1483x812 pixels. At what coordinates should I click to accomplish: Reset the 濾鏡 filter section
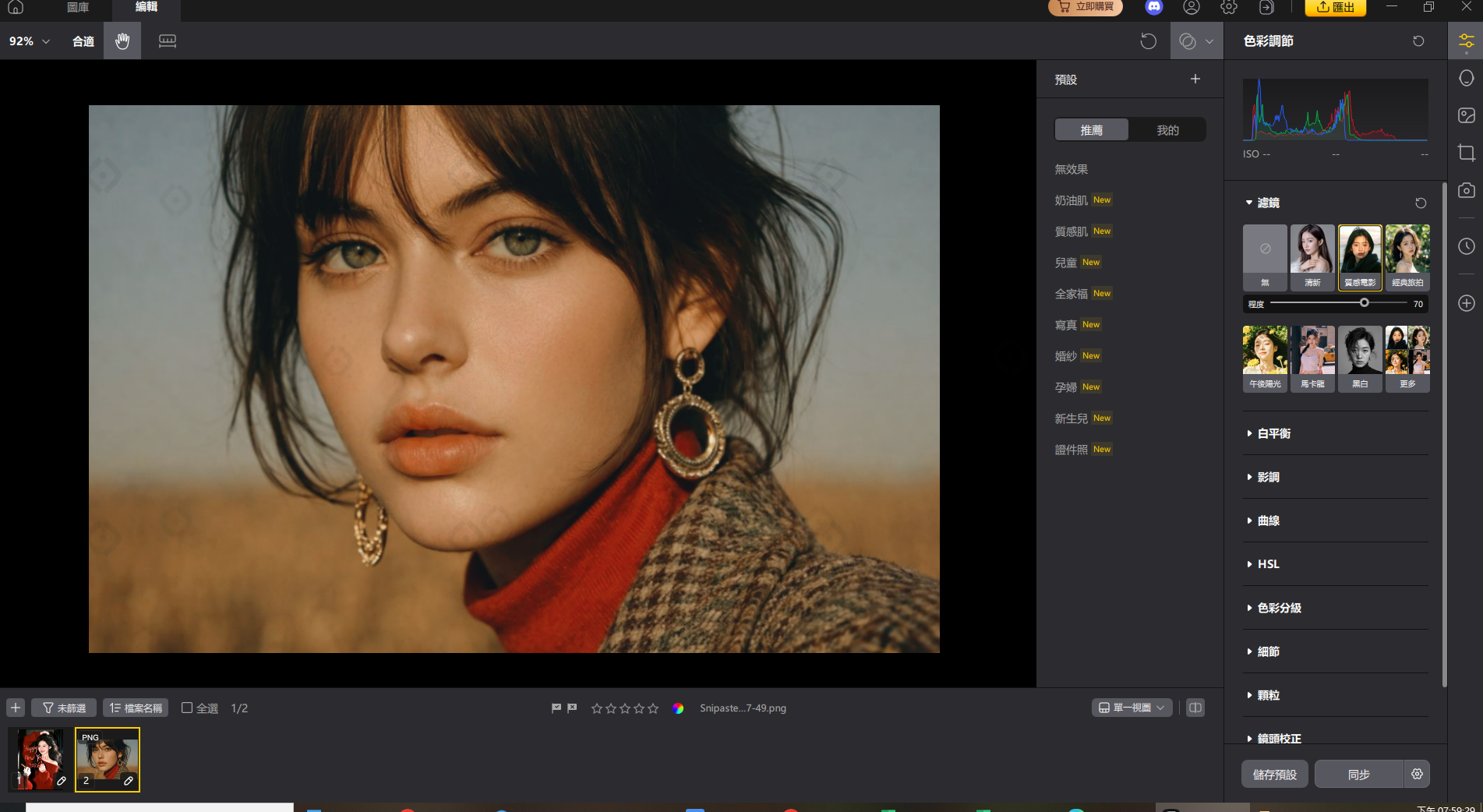click(1420, 203)
